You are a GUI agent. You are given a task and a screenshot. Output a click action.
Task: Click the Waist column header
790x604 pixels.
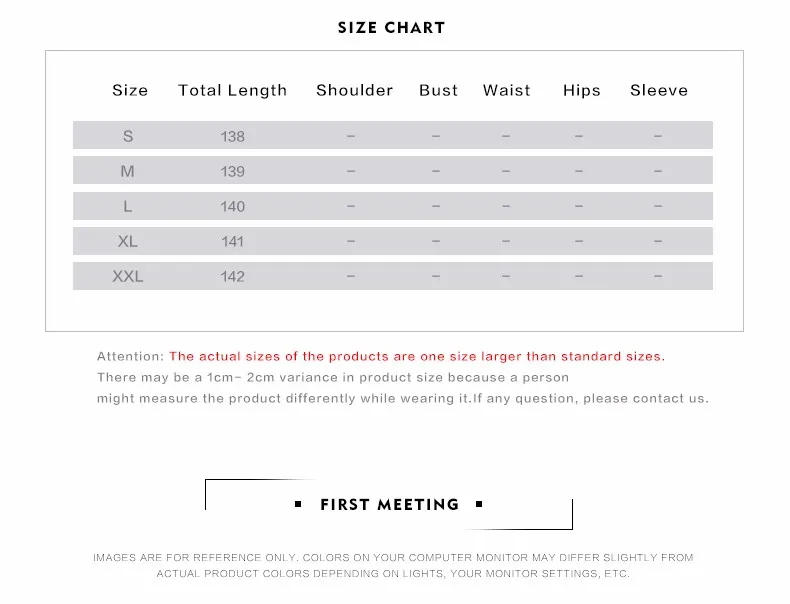tap(506, 90)
